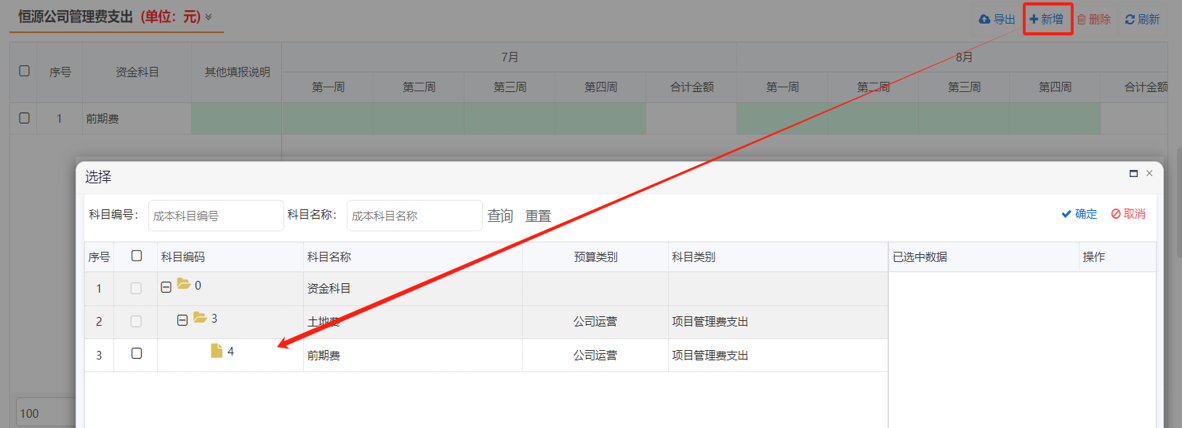This screenshot has height=428, width=1182.
Task: Click the 其他填报说明 green cell for 前期费
Action: [x=237, y=118]
